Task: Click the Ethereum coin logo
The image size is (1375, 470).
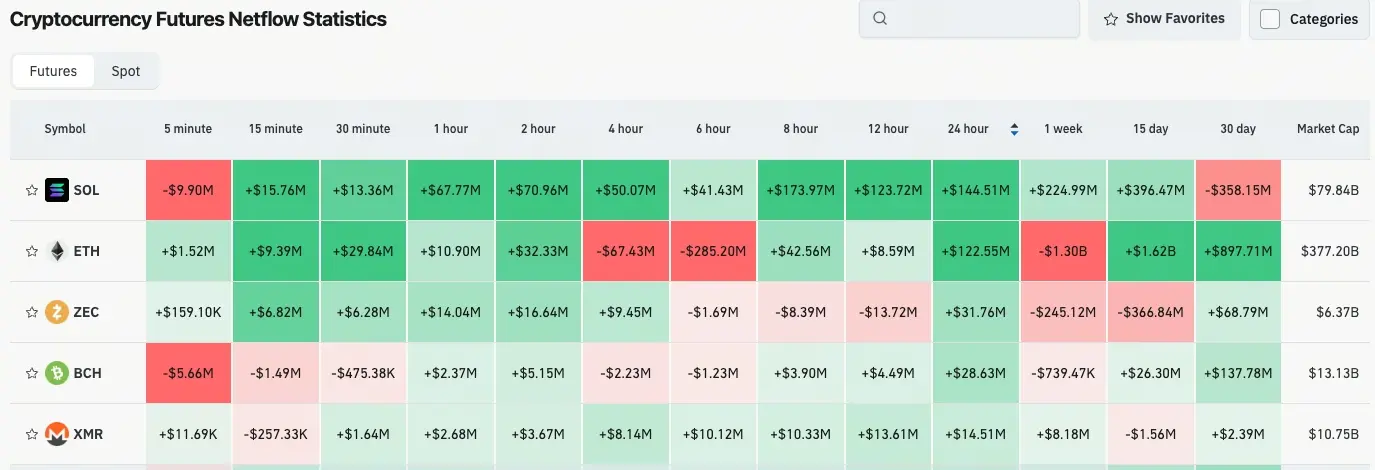Action: 57,251
